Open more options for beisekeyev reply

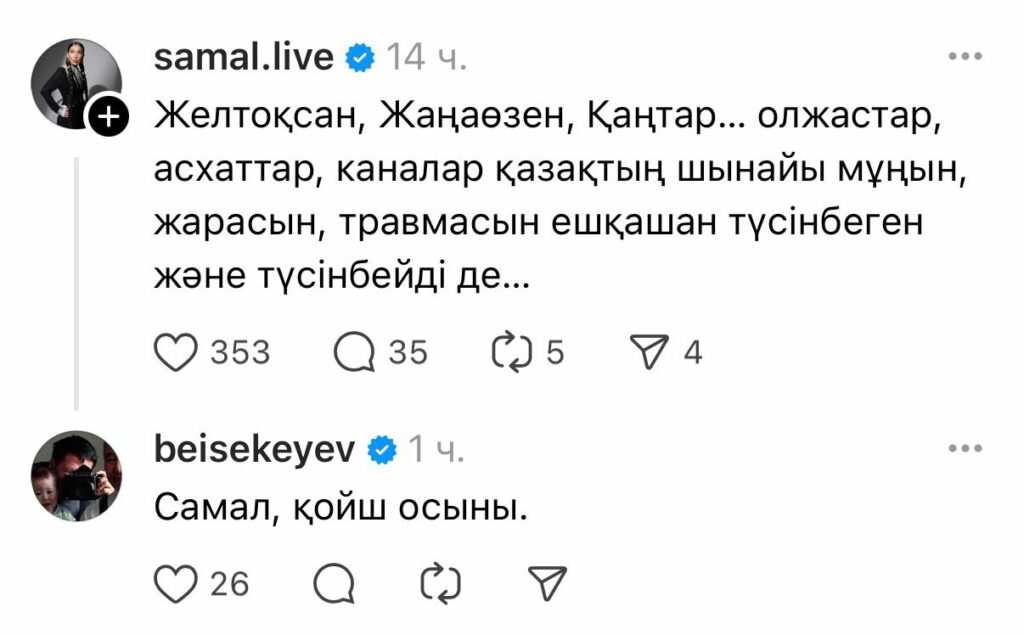point(965,450)
